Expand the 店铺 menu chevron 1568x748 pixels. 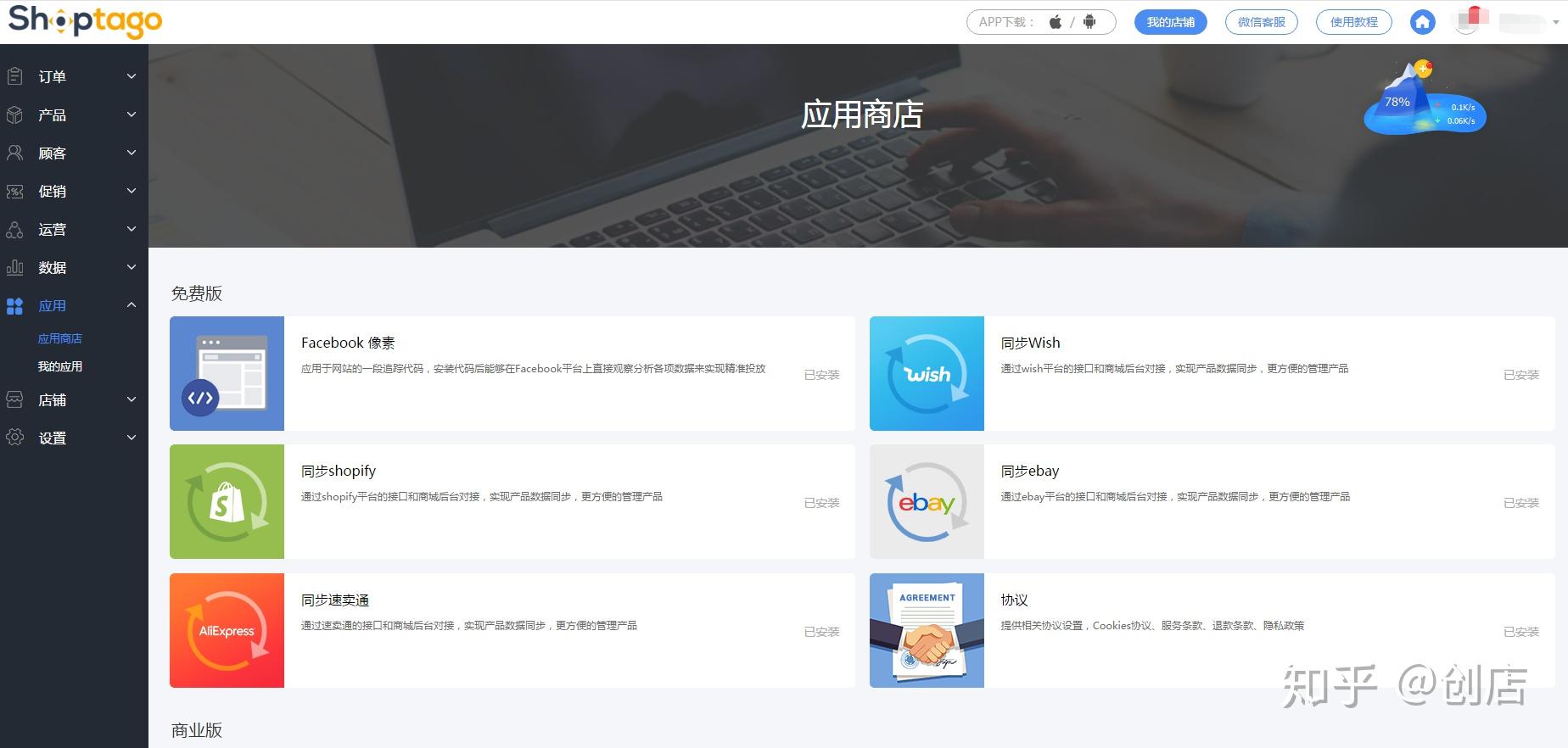click(x=132, y=399)
